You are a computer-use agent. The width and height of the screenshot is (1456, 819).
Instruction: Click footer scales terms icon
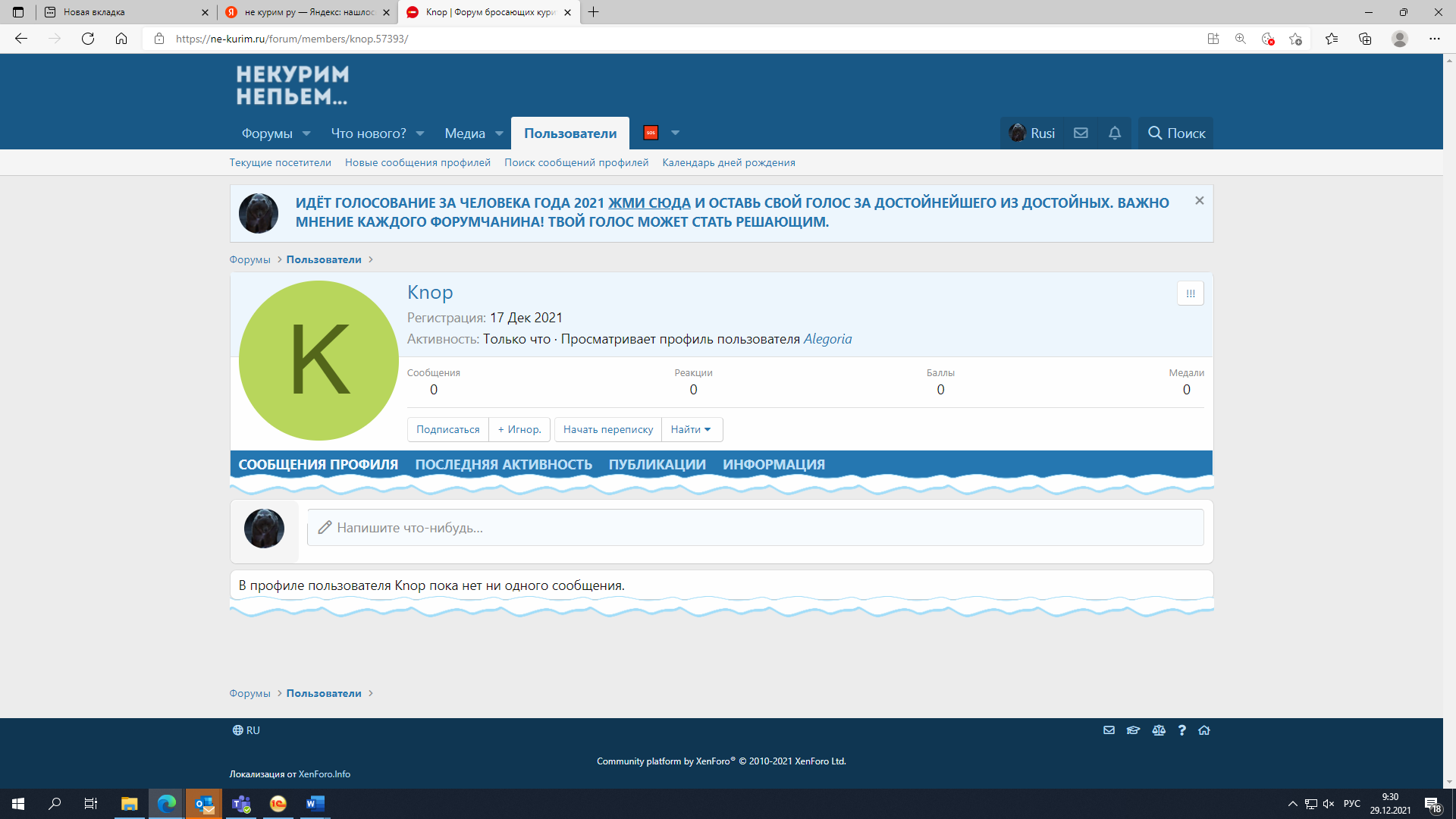point(1158,730)
